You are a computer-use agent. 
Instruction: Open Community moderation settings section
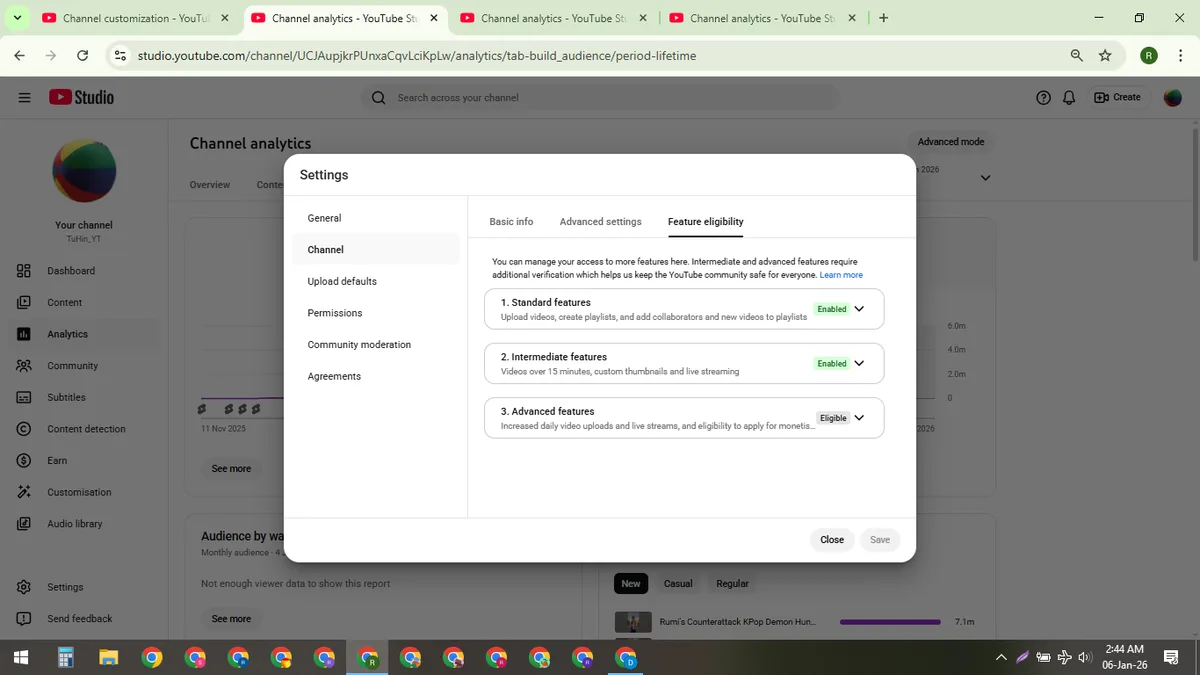[376, 345]
